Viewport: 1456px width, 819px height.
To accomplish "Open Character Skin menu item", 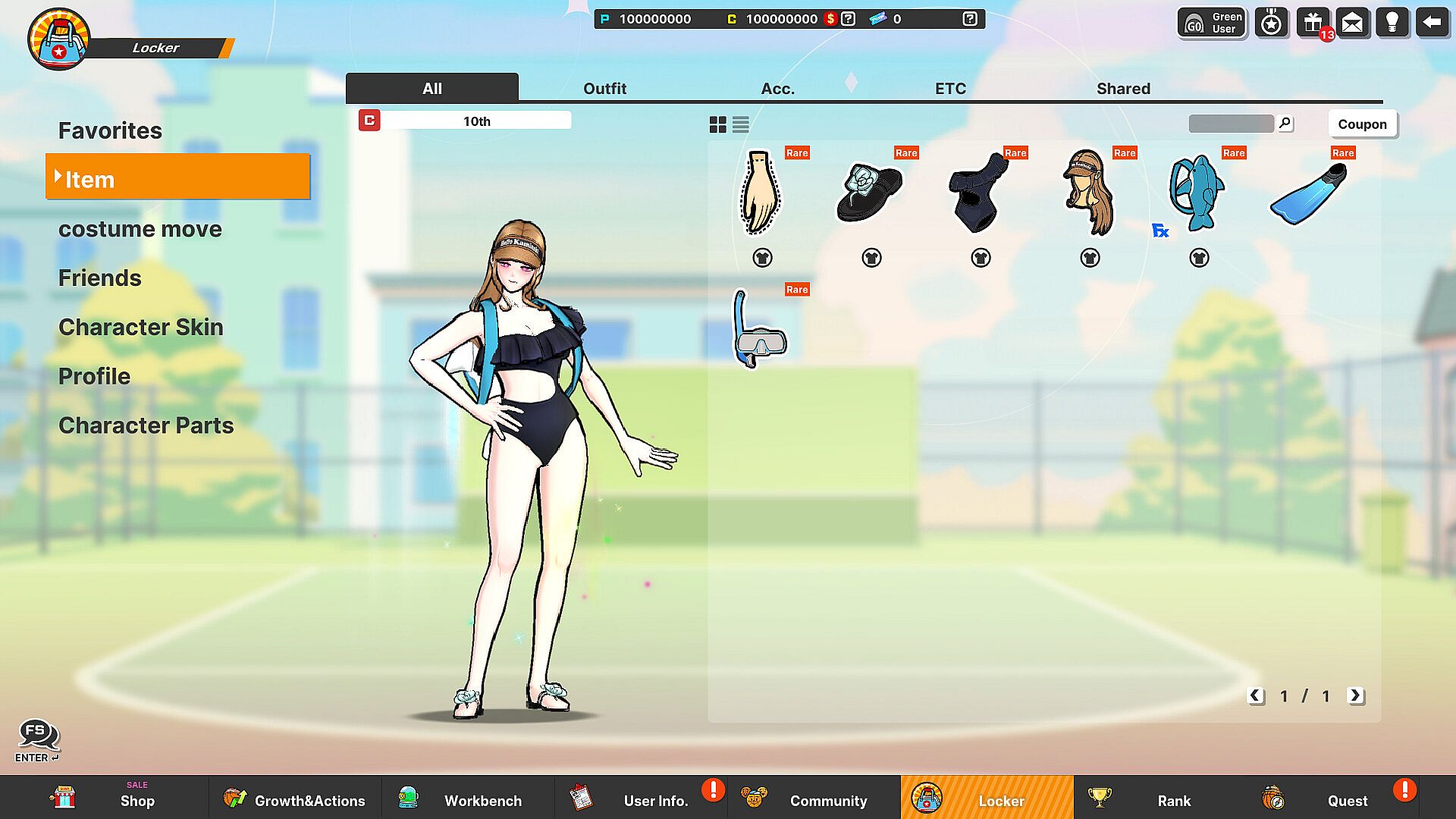I will 141,327.
